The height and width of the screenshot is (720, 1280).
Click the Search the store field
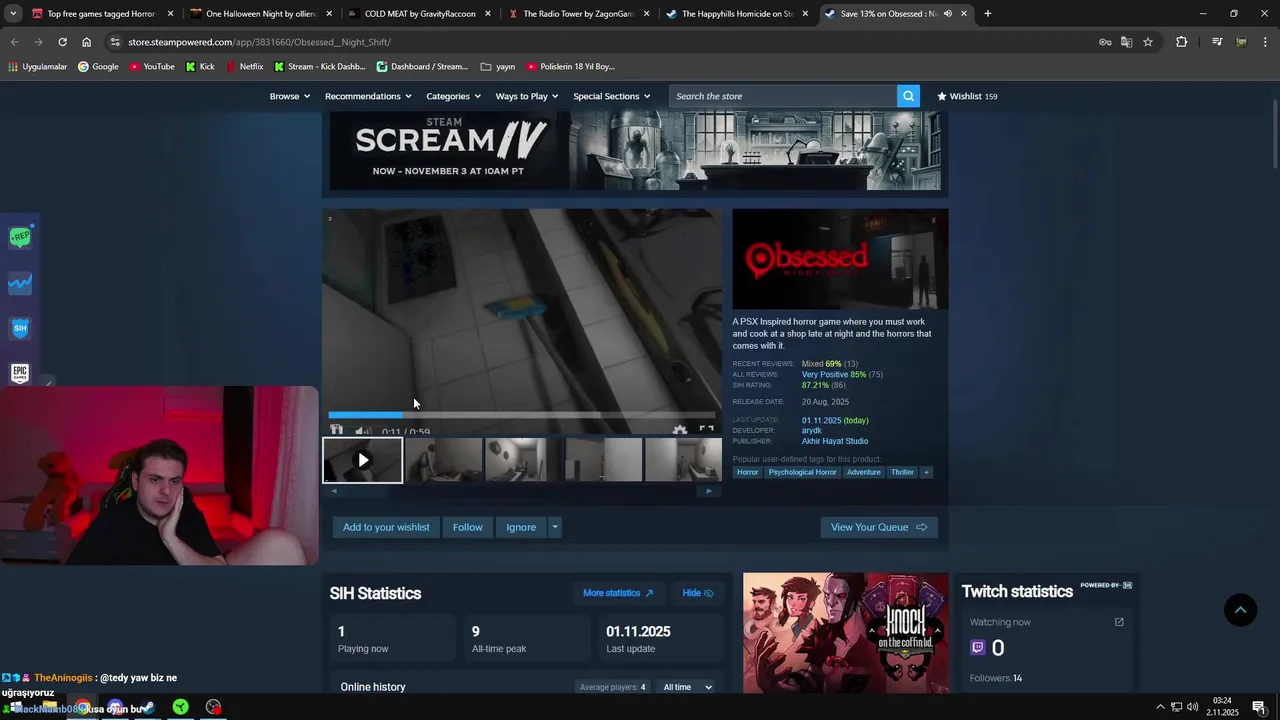click(x=783, y=96)
